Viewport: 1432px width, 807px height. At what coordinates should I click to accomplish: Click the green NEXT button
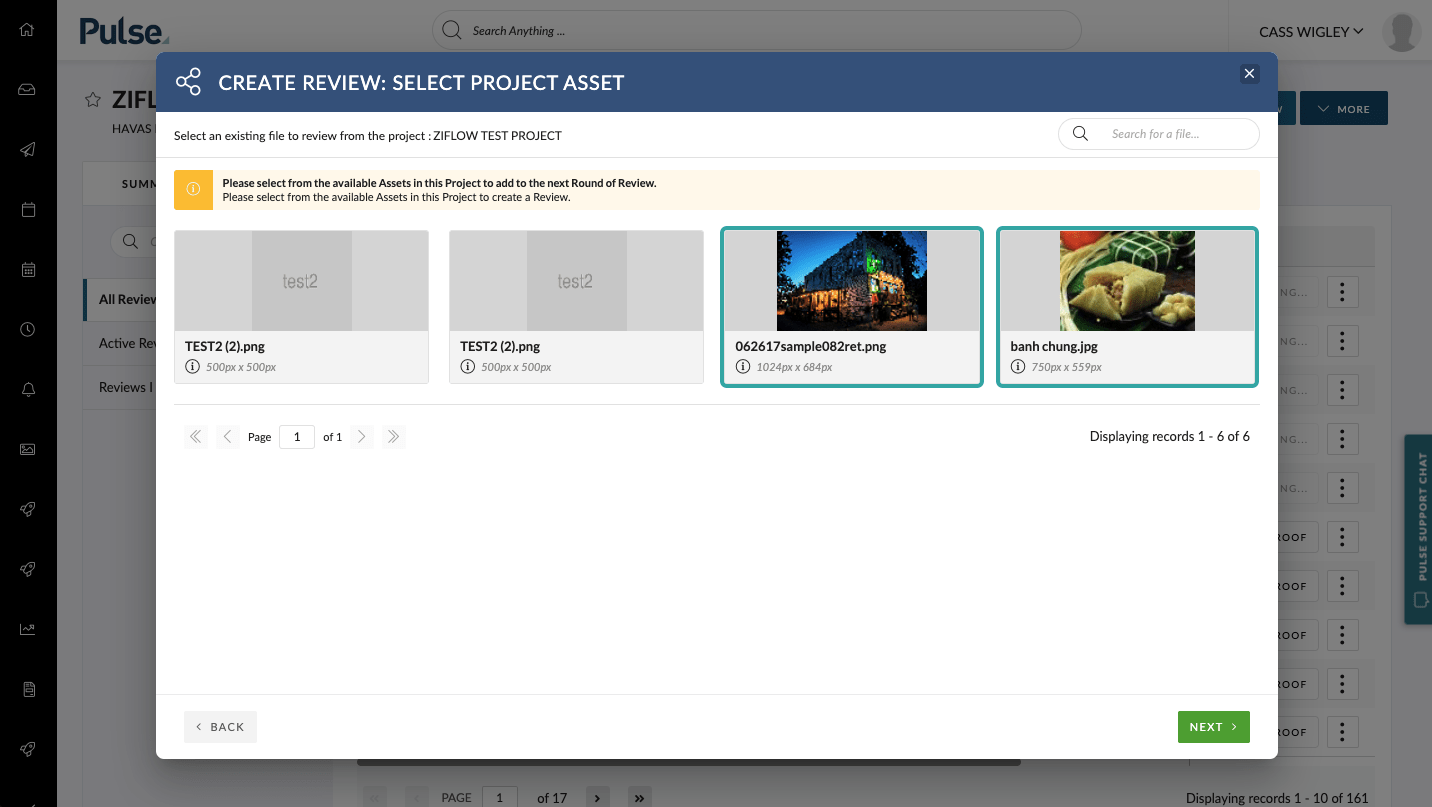coord(1214,727)
